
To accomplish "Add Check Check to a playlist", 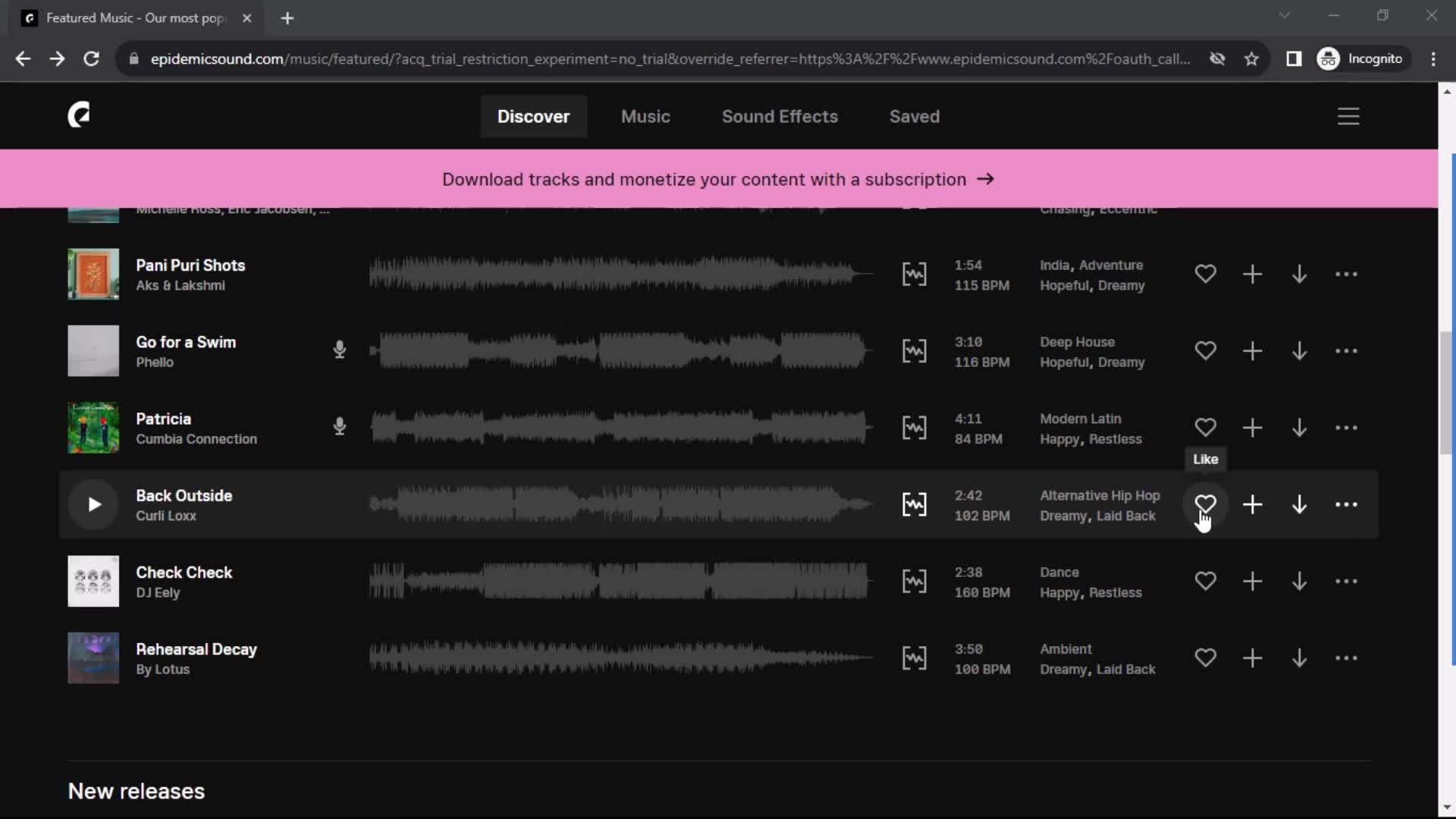I will pyautogui.click(x=1252, y=581).
